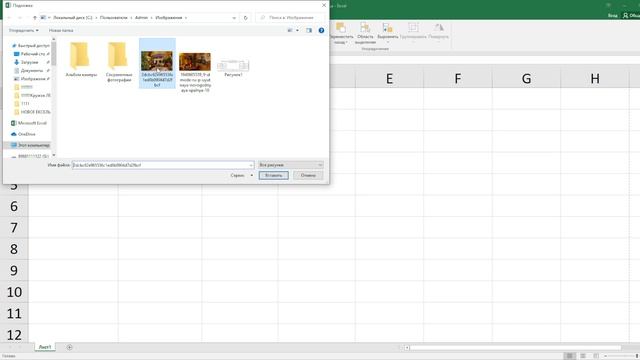
Task: Click the Общий доступ share button
Action: (631, 16)
